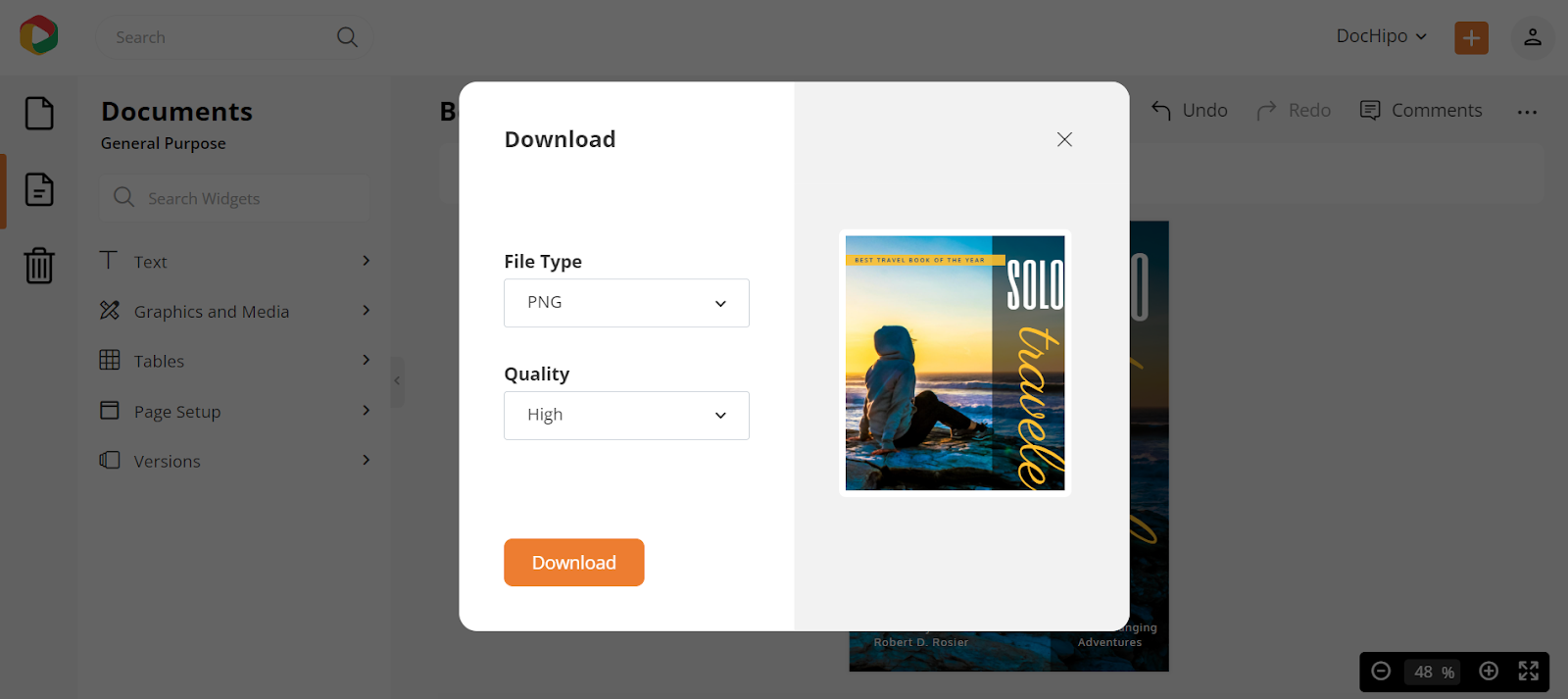Click the Search Widgets magnifier icon
Image resolution: width=1568 pixels, height=699 pixels.
[123, 197]
